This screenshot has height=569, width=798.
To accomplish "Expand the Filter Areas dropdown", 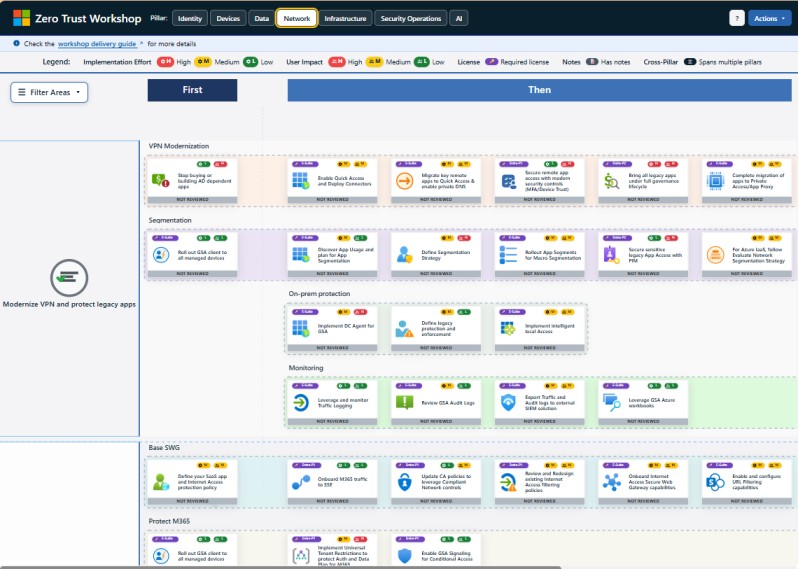I will click(x=49, y=92).
